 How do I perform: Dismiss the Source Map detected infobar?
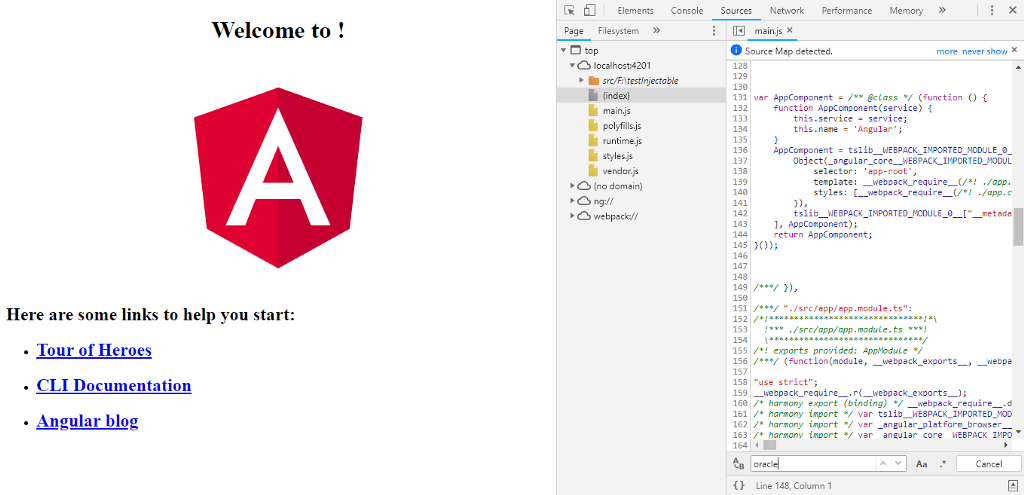[x=1014, y=50]
